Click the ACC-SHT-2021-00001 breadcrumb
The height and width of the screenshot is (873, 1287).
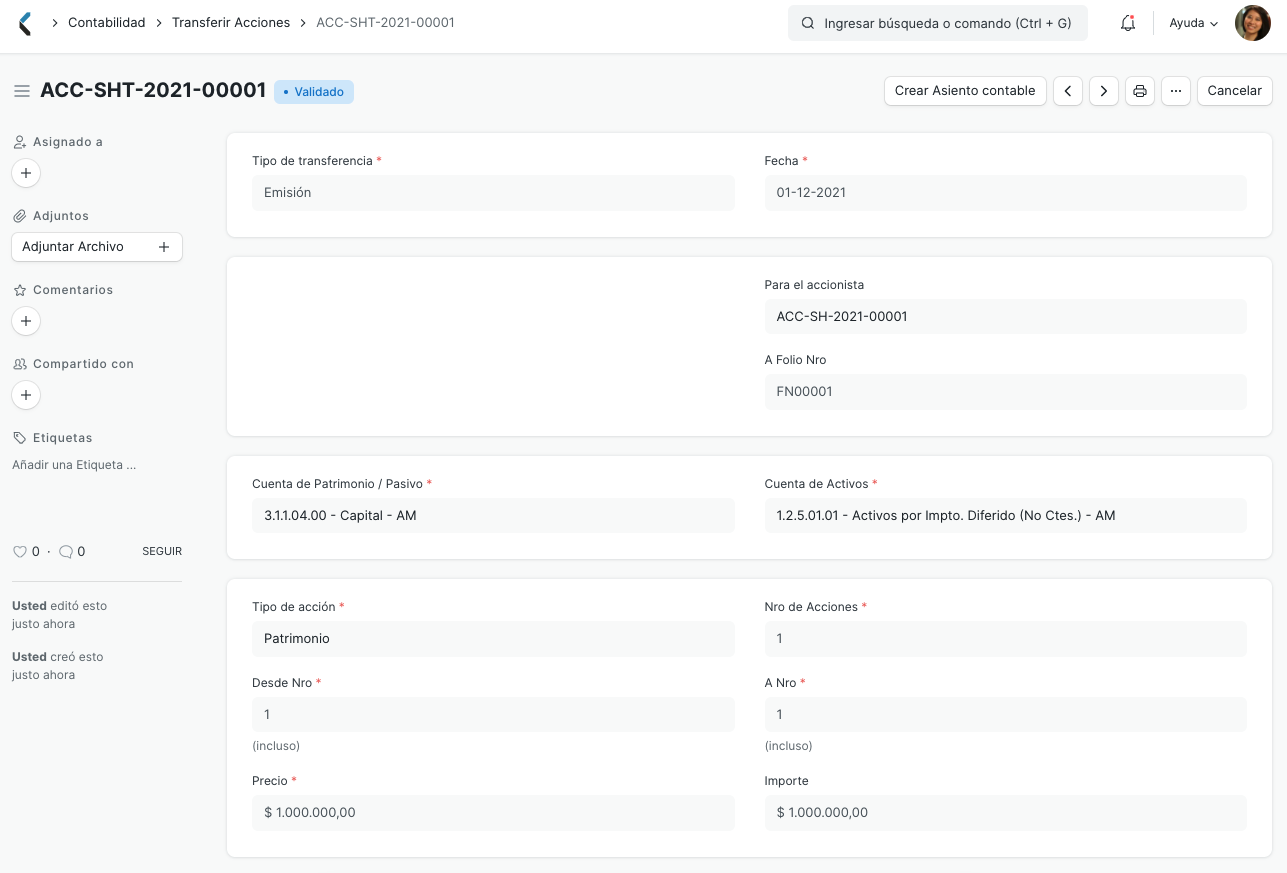[385, 22]
